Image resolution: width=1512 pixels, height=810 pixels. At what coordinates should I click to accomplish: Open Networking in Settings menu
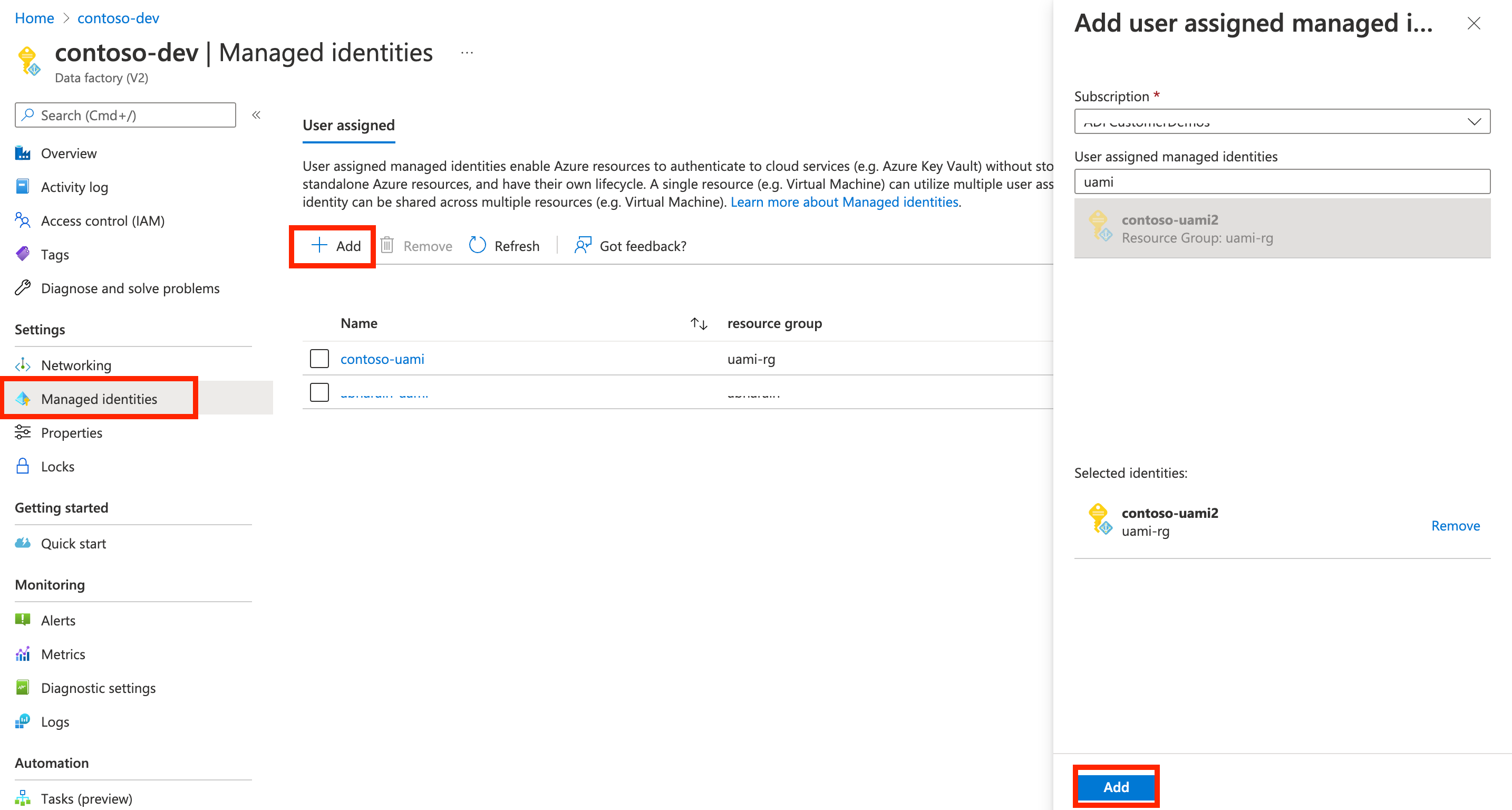pos(76,365)
